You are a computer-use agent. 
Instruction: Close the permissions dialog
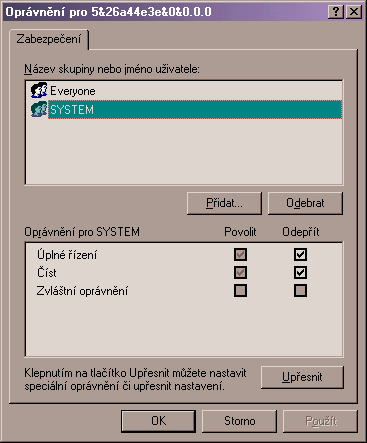(x=353, y=12)
